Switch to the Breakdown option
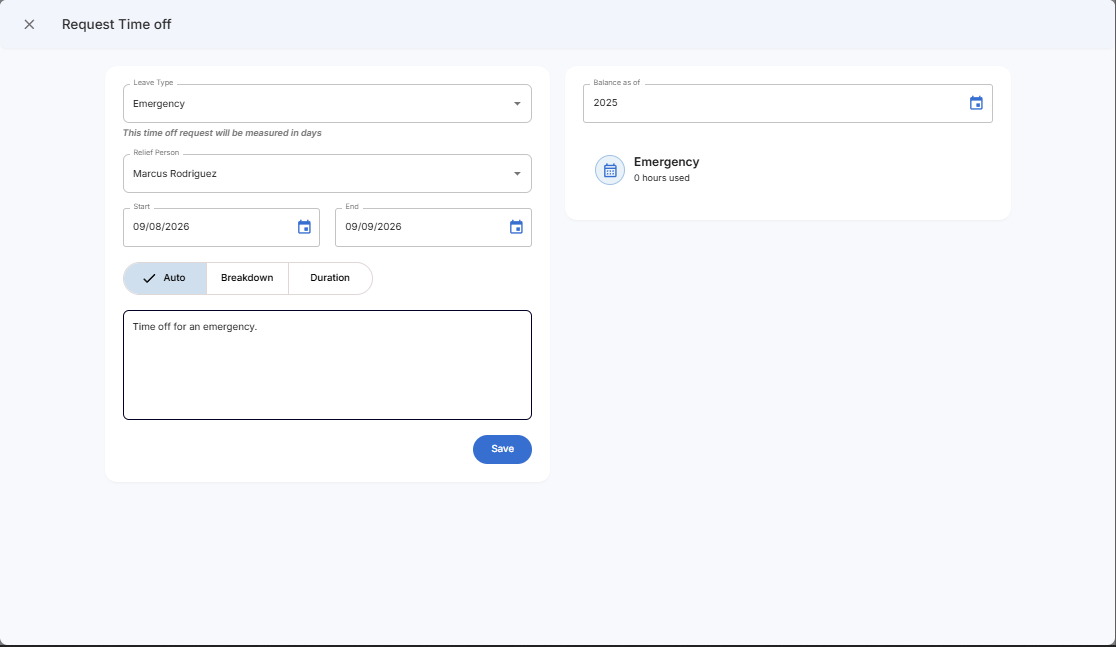Screen dimensions: 1116x647 [247, 278]
